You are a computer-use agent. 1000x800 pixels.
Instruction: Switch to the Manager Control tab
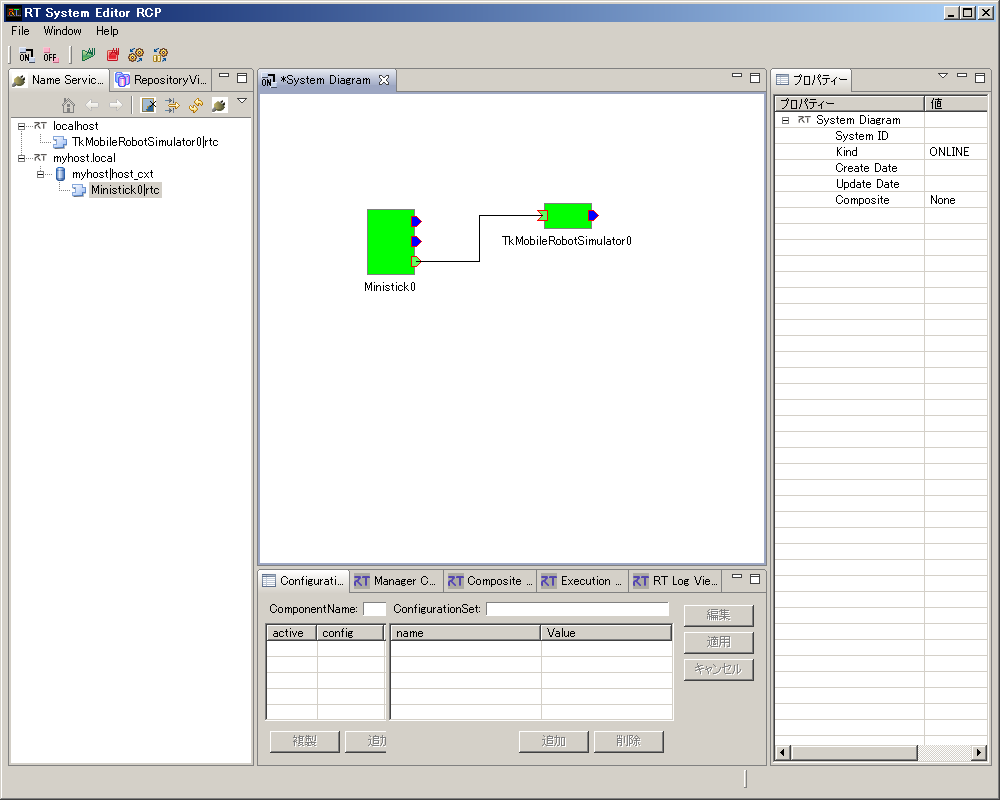395,581
